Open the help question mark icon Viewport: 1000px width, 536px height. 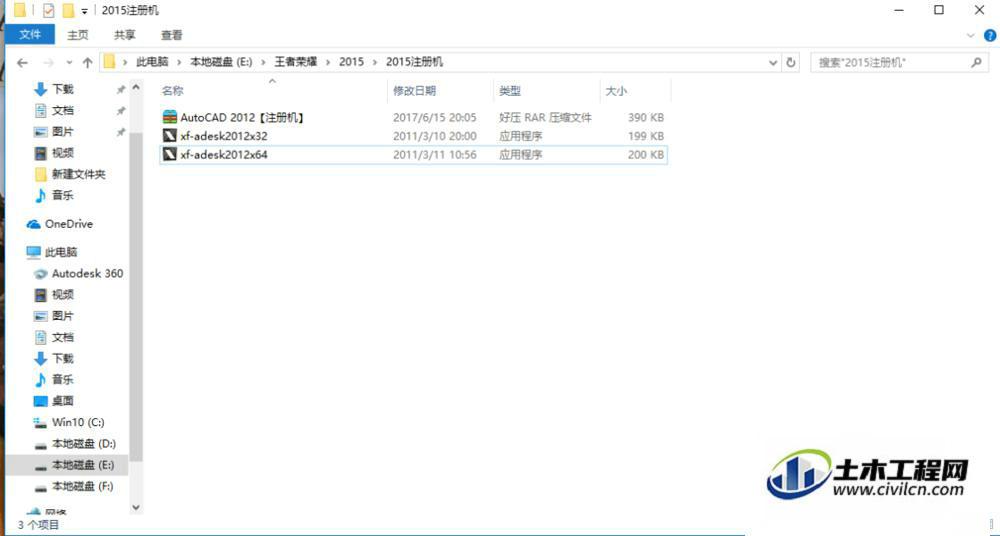coord(990,36)
